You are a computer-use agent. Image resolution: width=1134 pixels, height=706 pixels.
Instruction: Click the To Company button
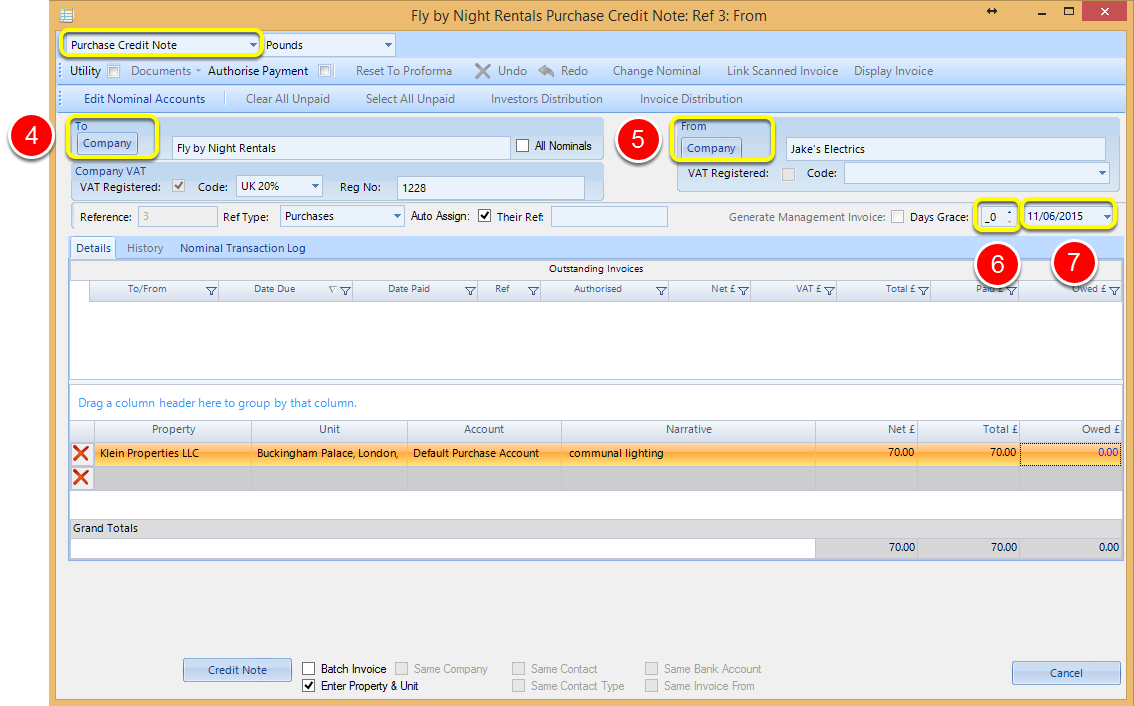pyautogui.click(x=107, y=143)
